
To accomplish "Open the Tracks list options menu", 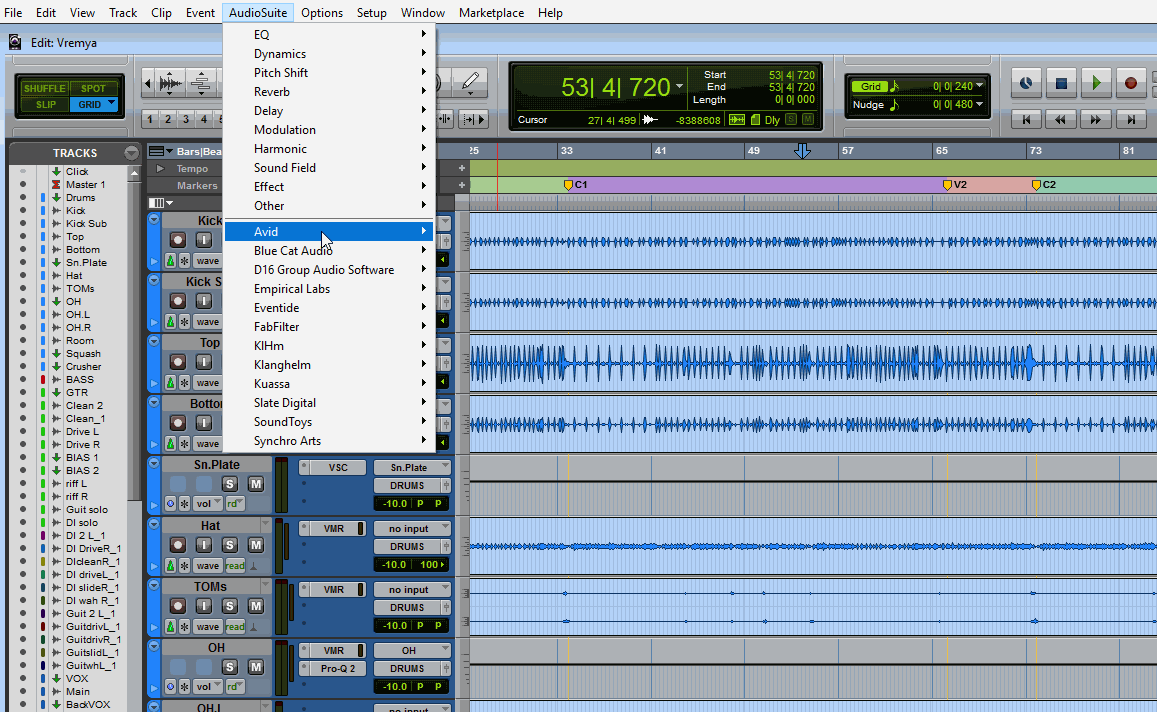I will tap(131, 153).
